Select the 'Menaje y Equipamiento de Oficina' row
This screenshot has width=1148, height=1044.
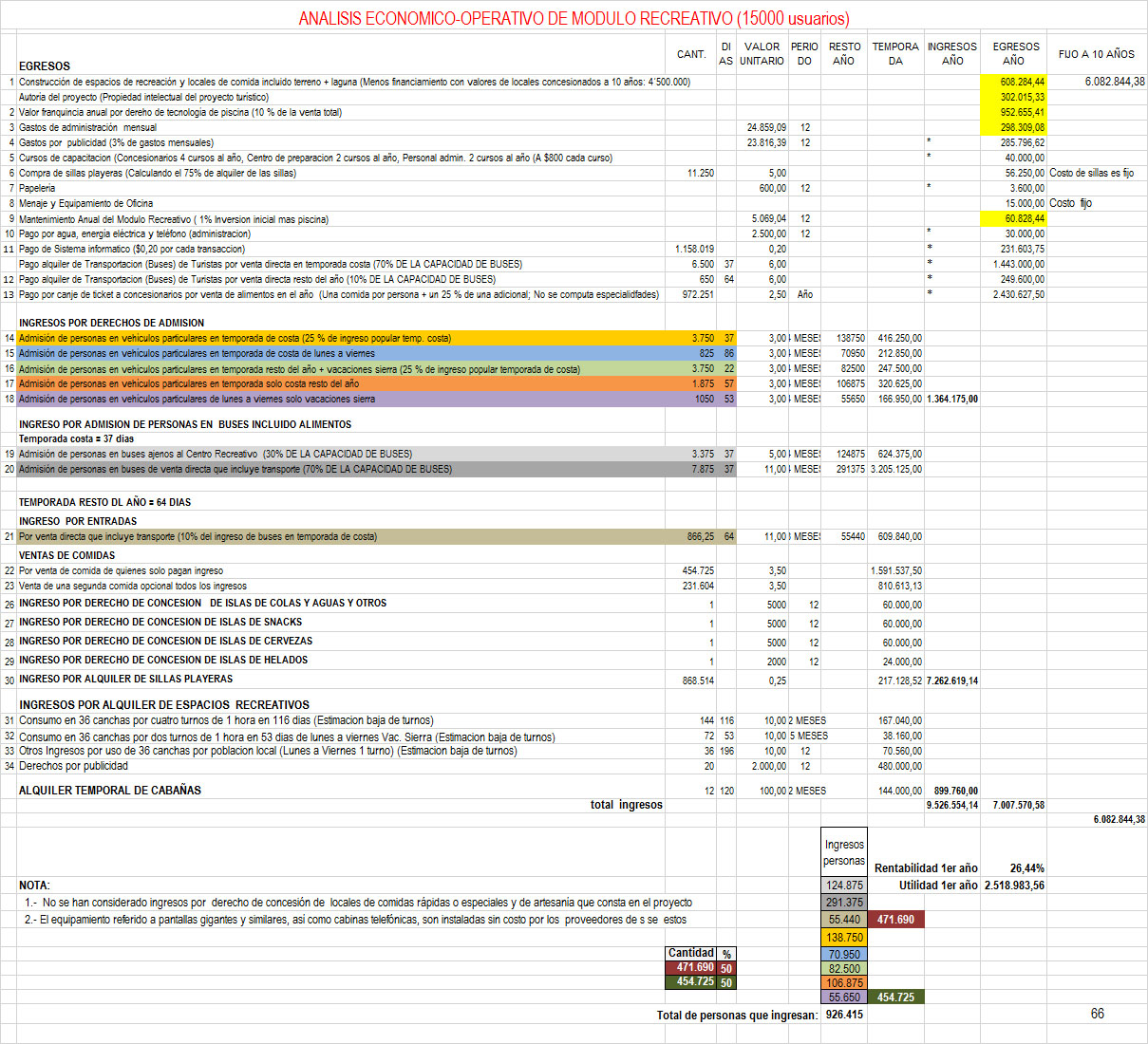(x=85, y=203)
